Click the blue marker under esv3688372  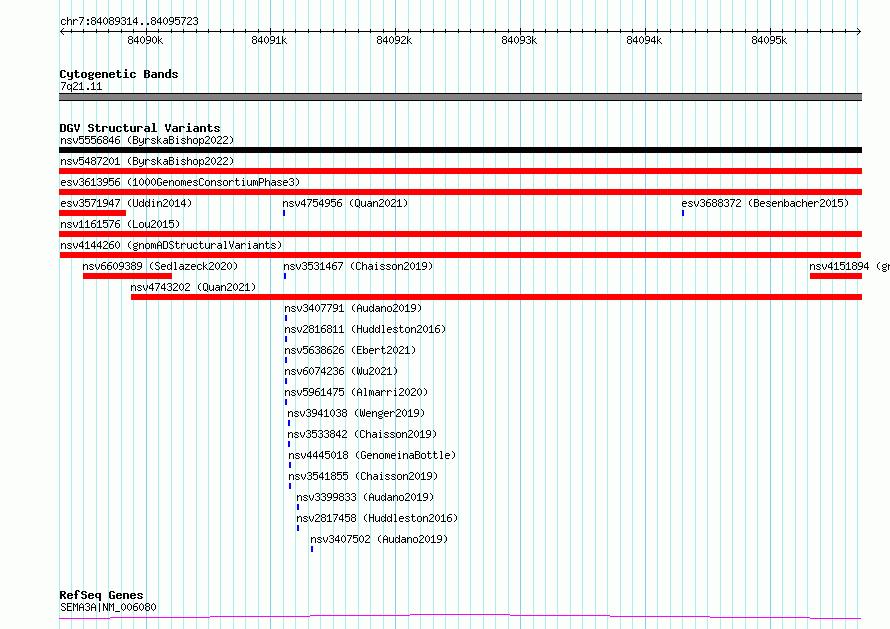pos(683,213)
